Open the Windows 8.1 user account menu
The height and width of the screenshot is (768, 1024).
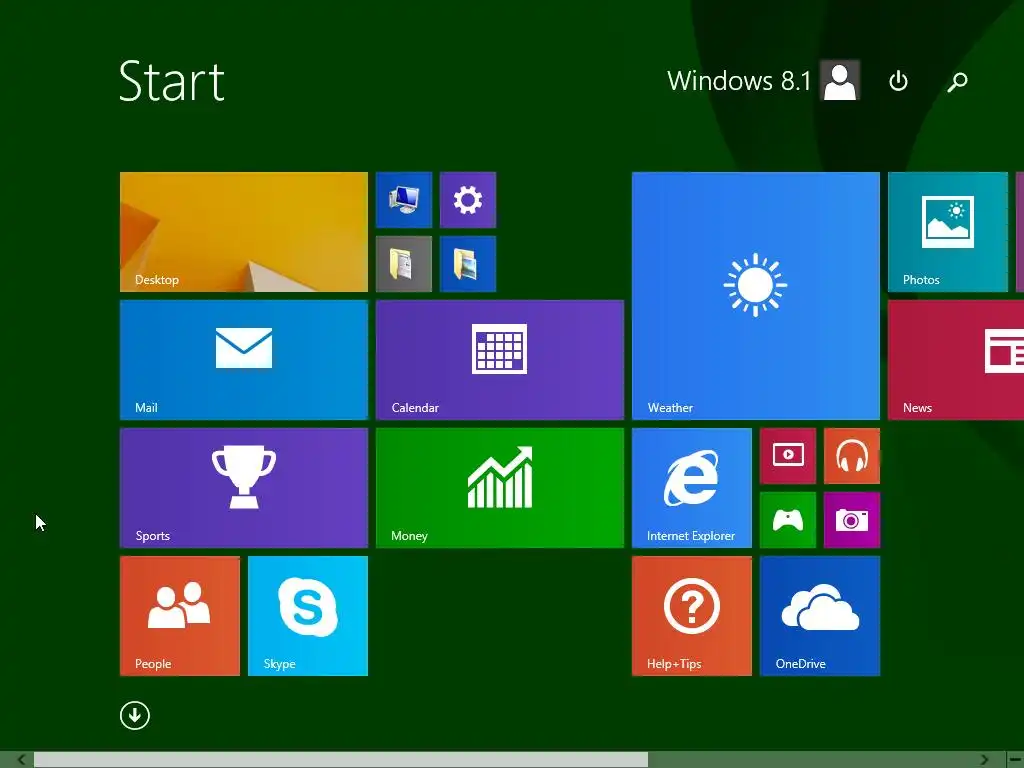763,80
